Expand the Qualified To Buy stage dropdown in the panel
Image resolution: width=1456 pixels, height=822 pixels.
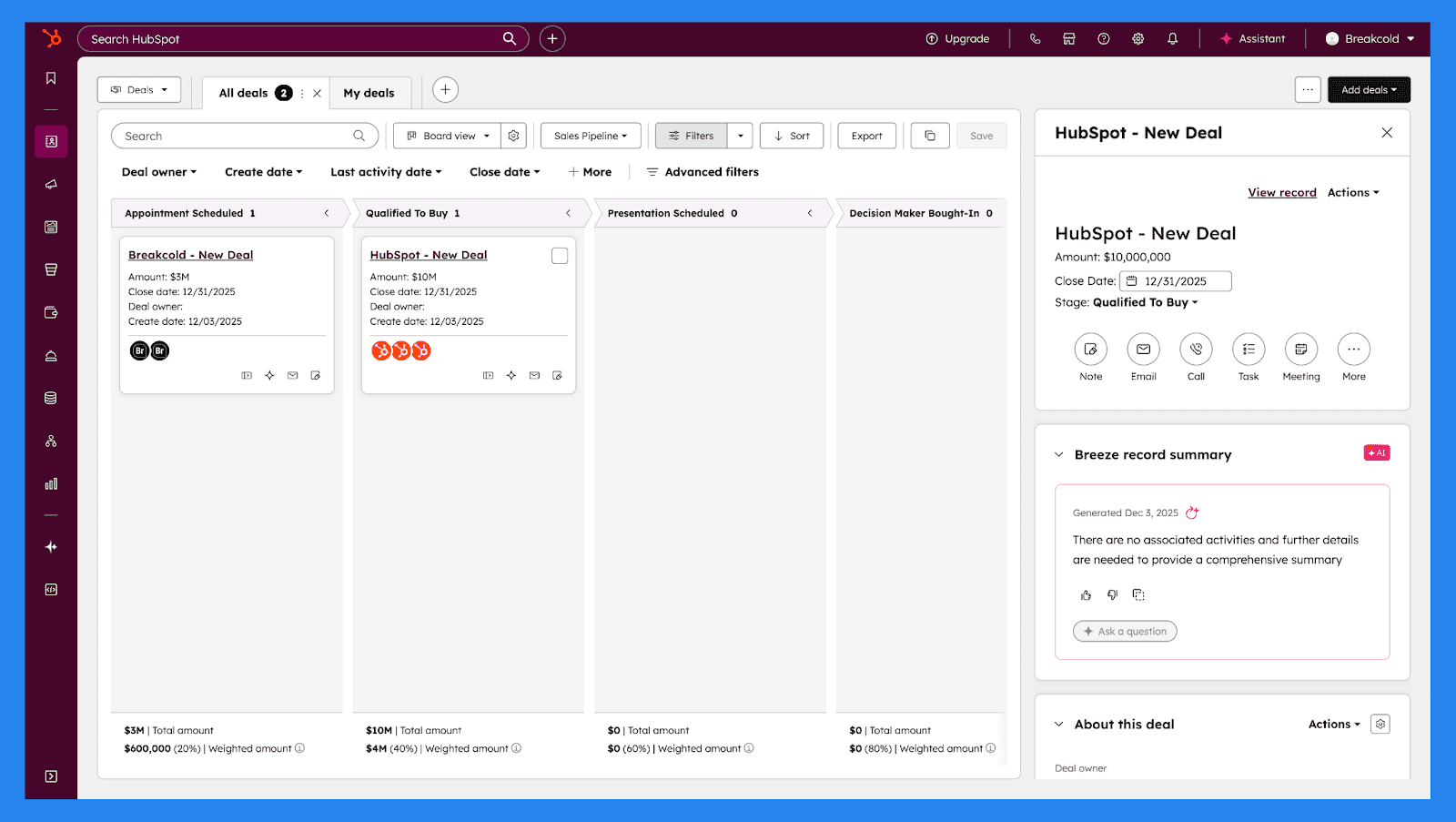point(1145,302)
